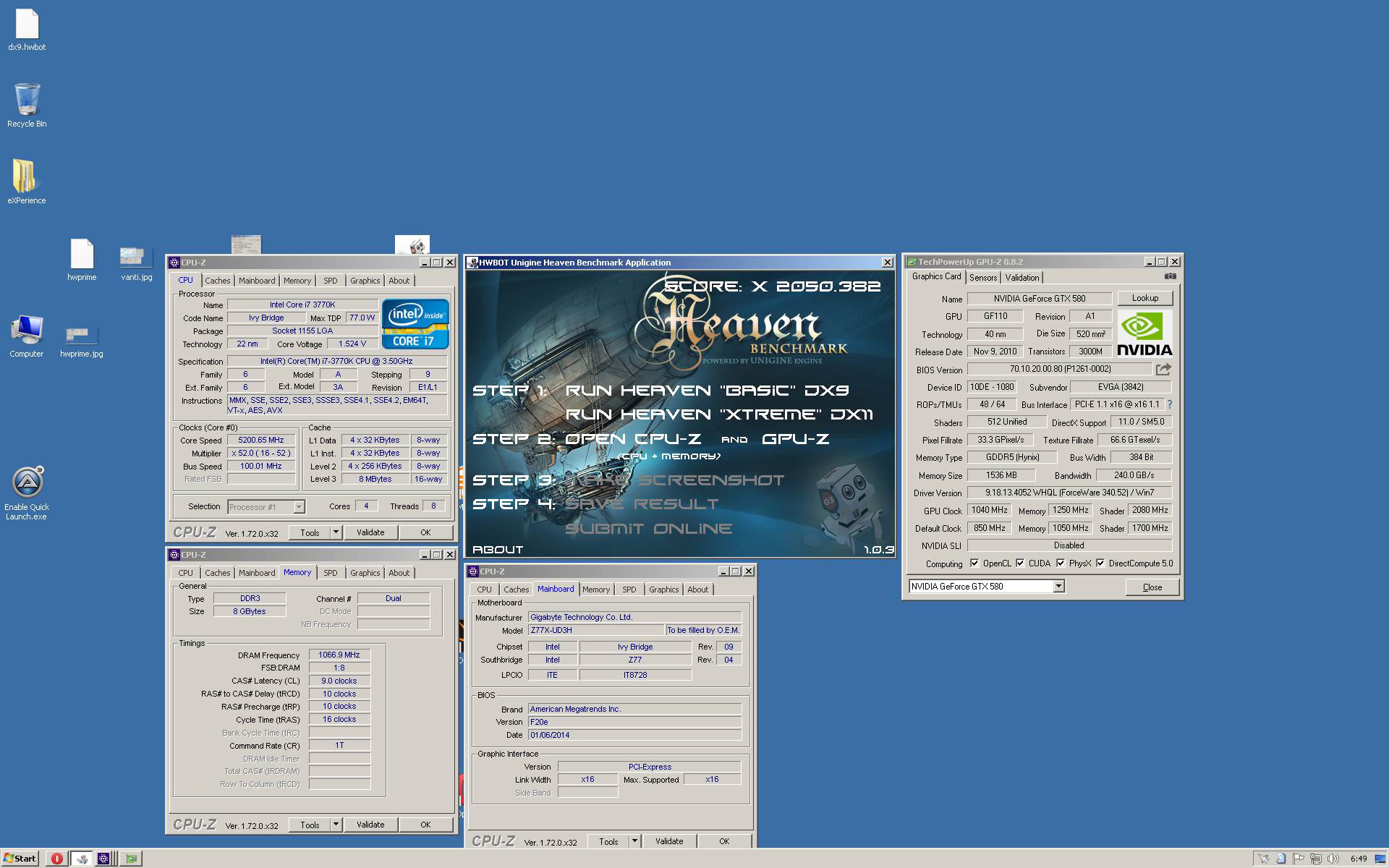Screen dimensions: 1389x868
Task: Click Validate in Mainboard CPU-Z window
Action: [669, 841]
